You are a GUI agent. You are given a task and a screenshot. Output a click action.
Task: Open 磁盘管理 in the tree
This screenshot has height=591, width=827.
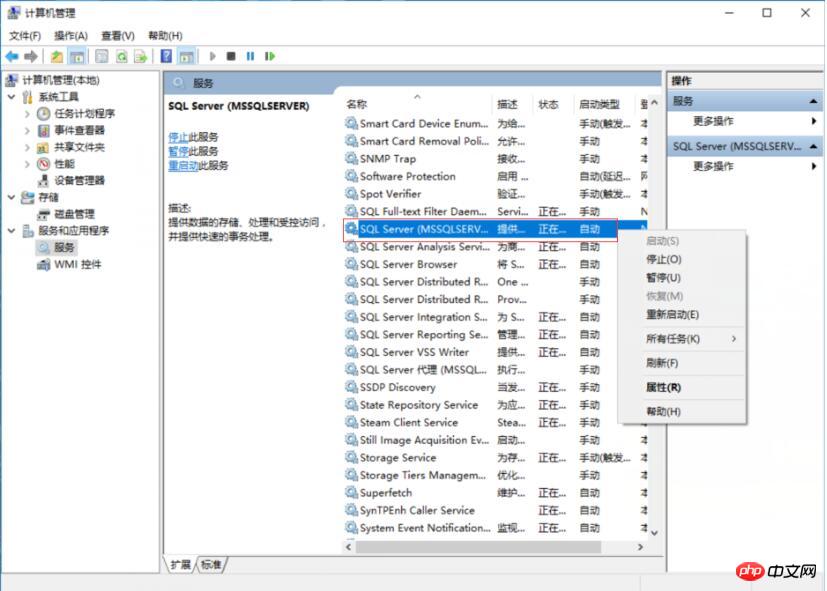(74, 214)
